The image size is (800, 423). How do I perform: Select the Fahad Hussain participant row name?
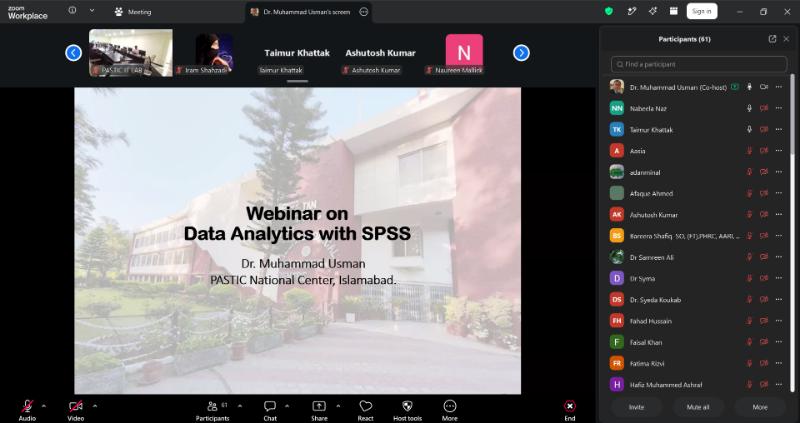[x=651, y=321]
